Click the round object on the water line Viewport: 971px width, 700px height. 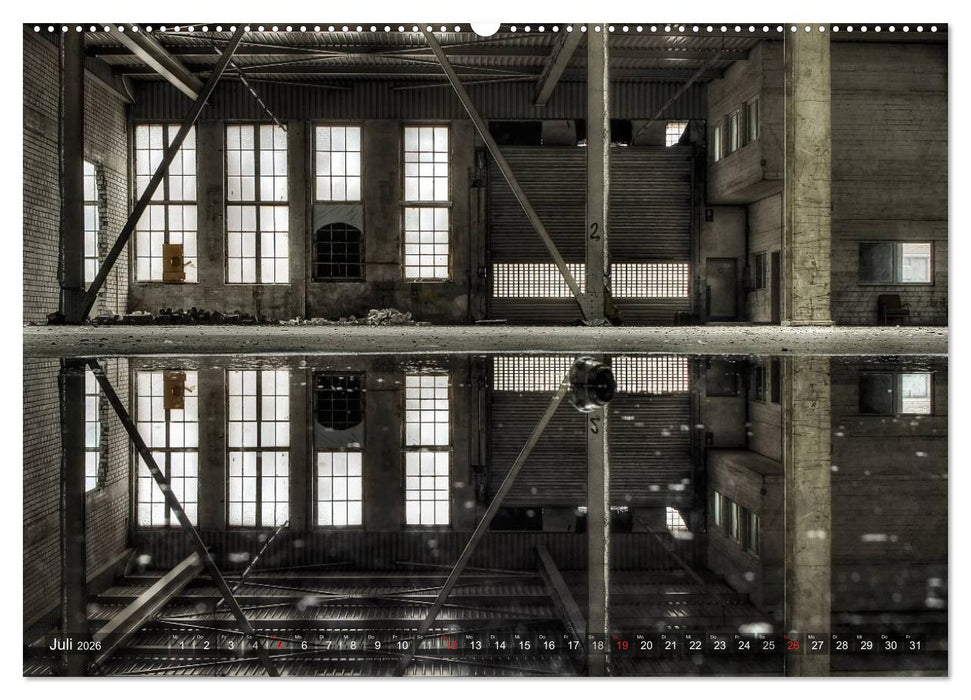592,384
